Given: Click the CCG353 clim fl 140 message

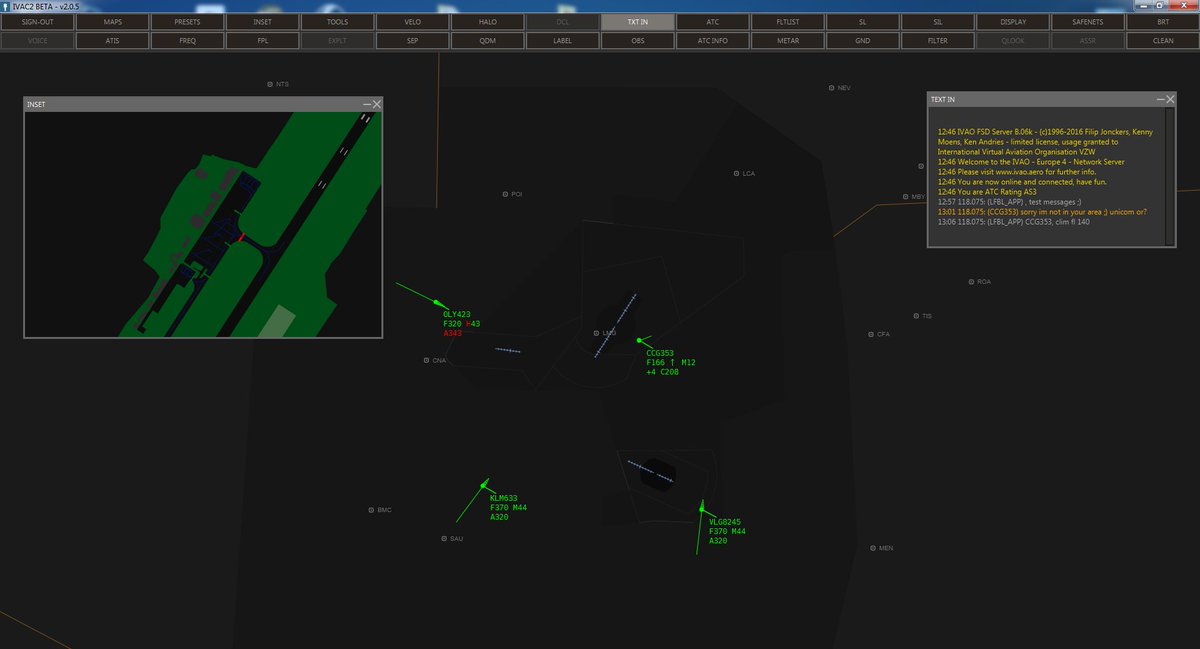Looking at the screenshot, I should 1015,221.
